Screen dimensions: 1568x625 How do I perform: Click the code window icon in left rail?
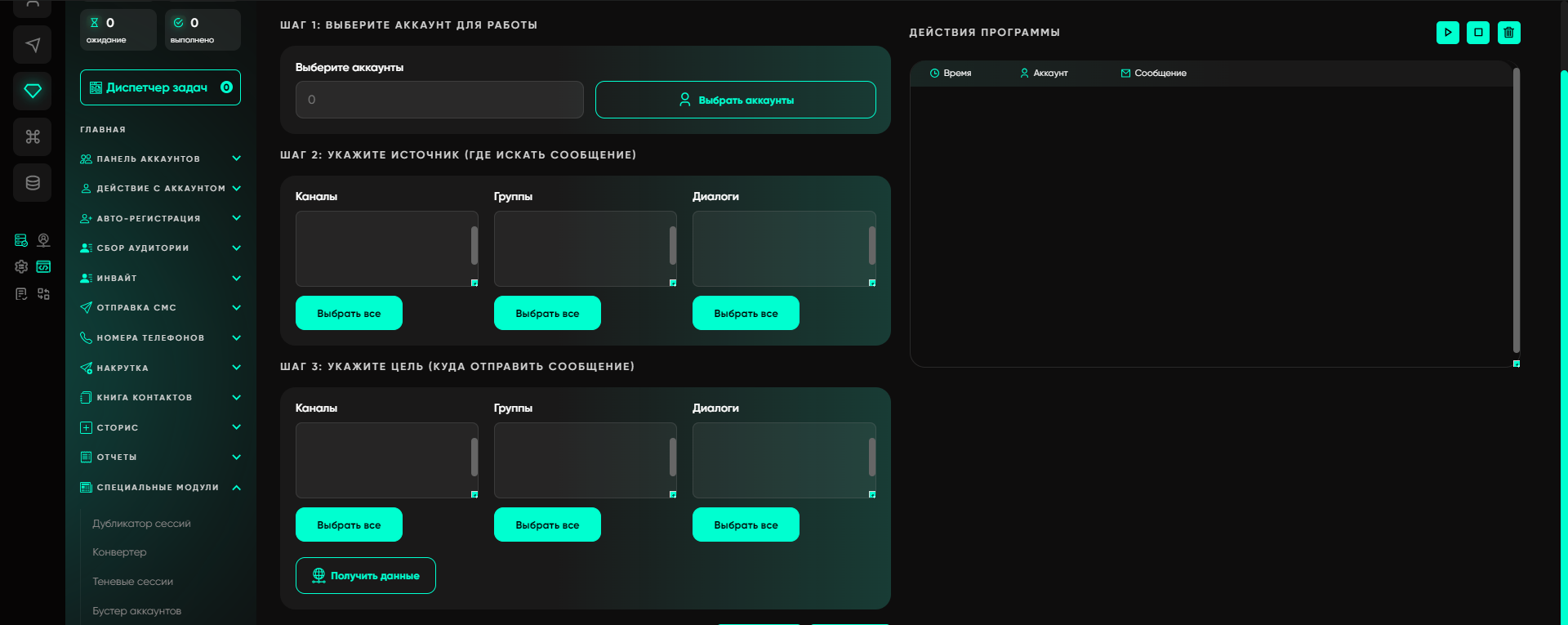click(44, 266)
